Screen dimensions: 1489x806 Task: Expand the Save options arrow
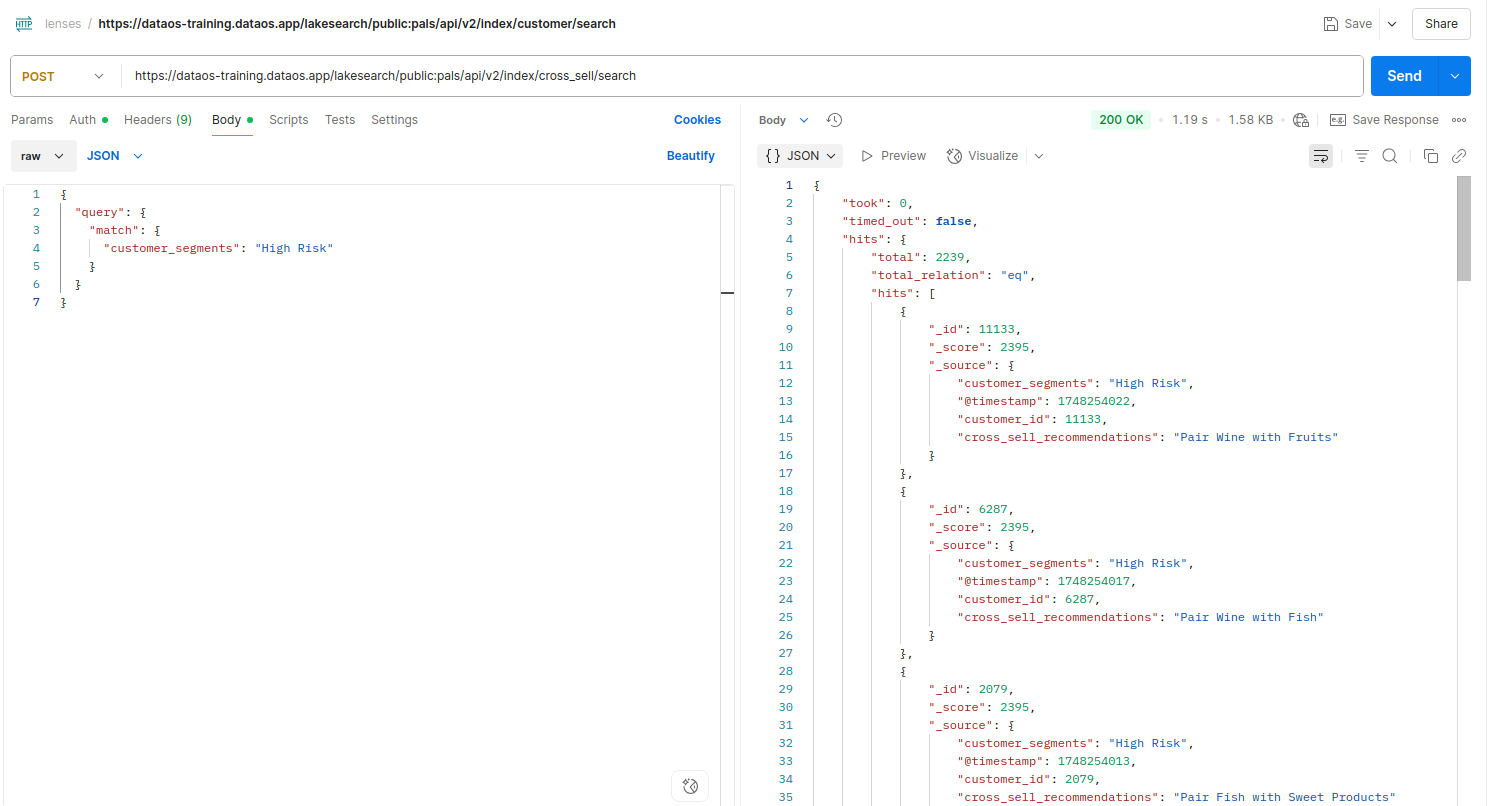click(x=1392, y=24)
